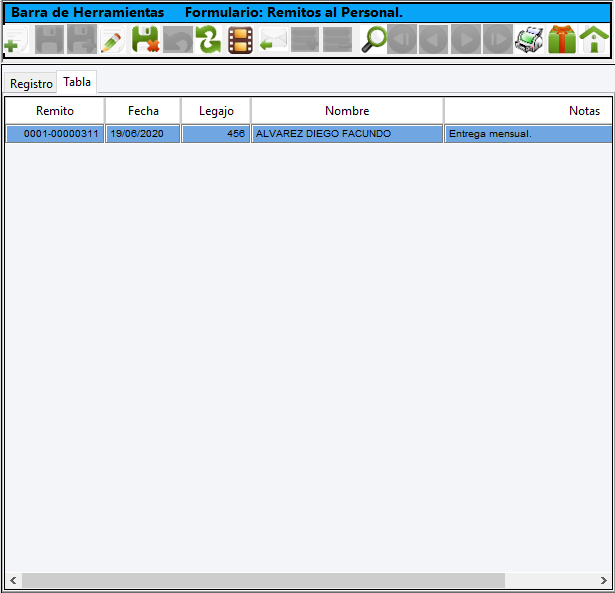The height and width of the screenshot is (593, 615).
Task: Click the legajo cell 456
Action: [216, 134]
